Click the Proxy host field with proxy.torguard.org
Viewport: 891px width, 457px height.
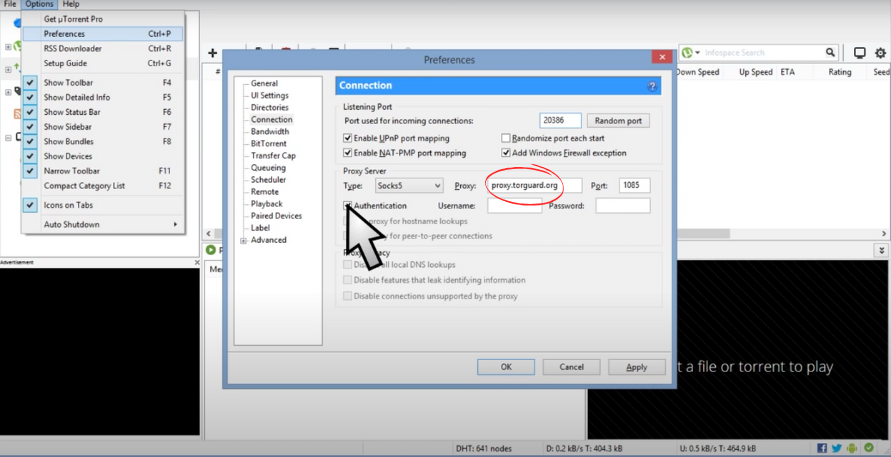click(534, 185)
